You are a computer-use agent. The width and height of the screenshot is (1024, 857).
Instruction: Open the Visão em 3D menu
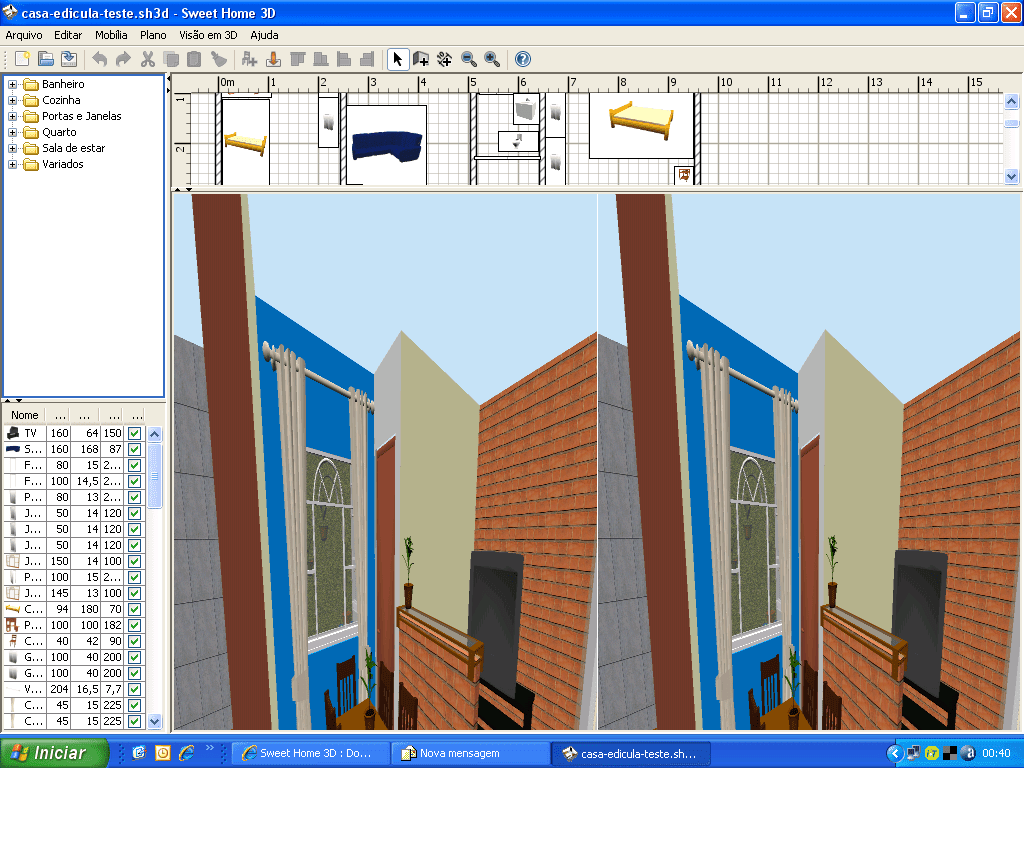pos(209,35)
